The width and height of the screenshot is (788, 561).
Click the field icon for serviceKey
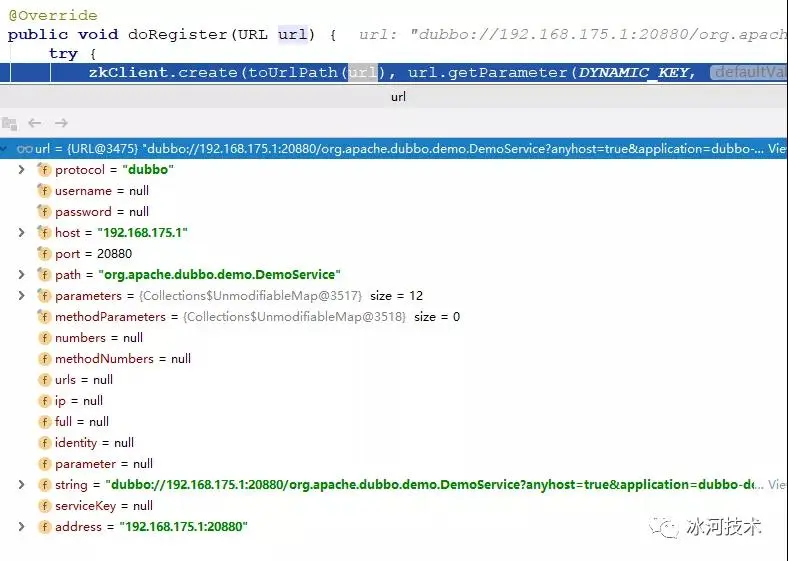(44, 506)
